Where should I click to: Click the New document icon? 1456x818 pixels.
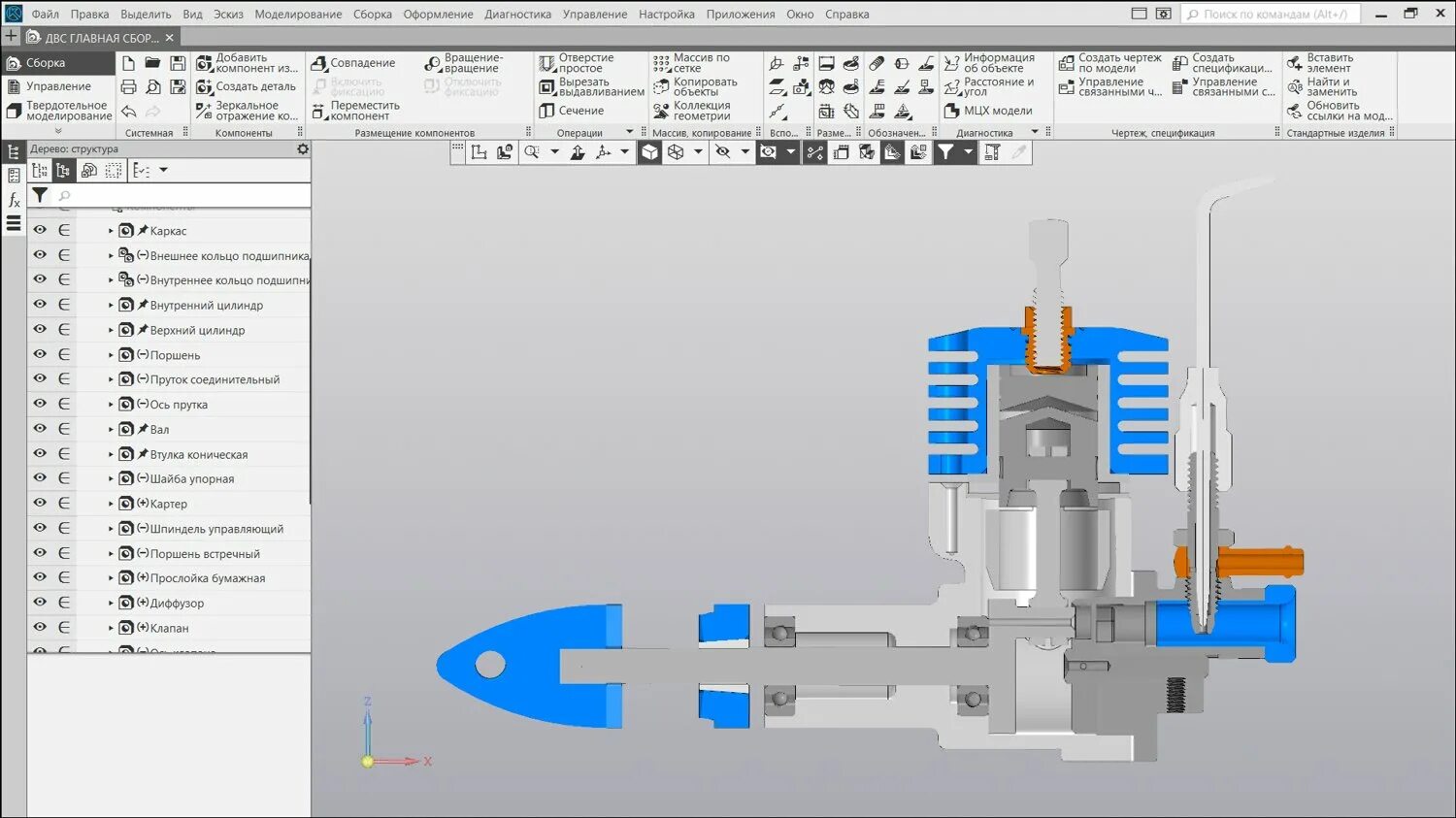coord(128,63)
